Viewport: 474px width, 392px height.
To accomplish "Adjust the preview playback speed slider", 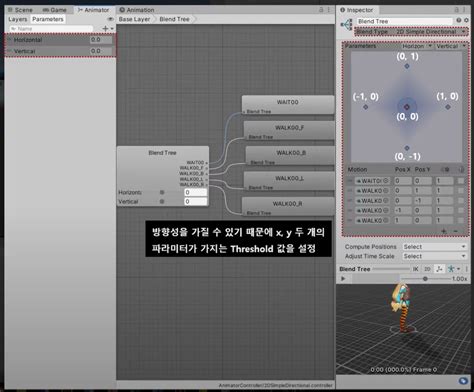I will click(425, 279).
